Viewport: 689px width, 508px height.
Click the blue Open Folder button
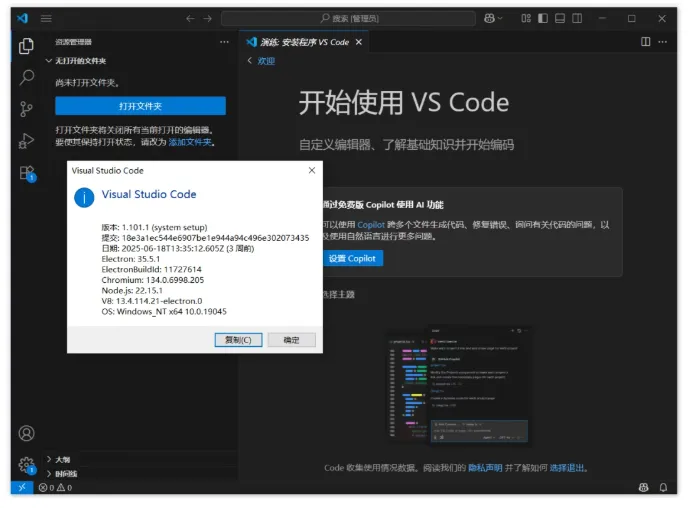141,106
